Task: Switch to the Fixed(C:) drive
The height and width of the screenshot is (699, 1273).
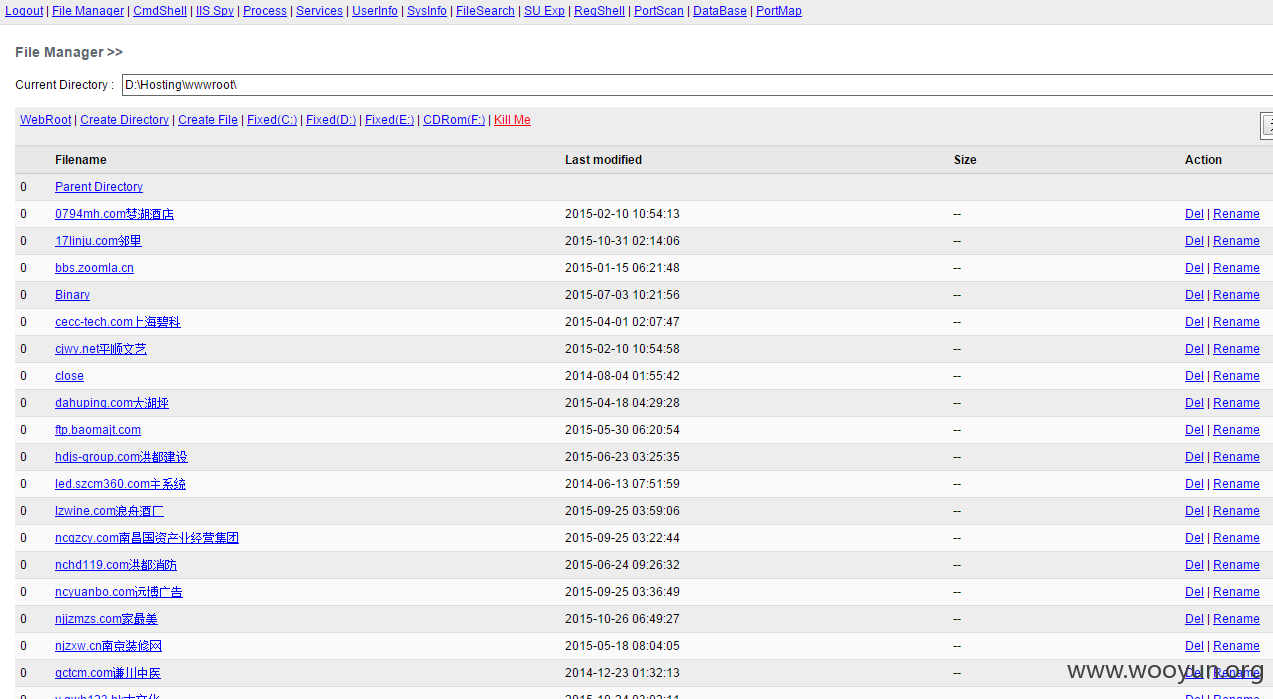Action: click(x=272, y=120)
